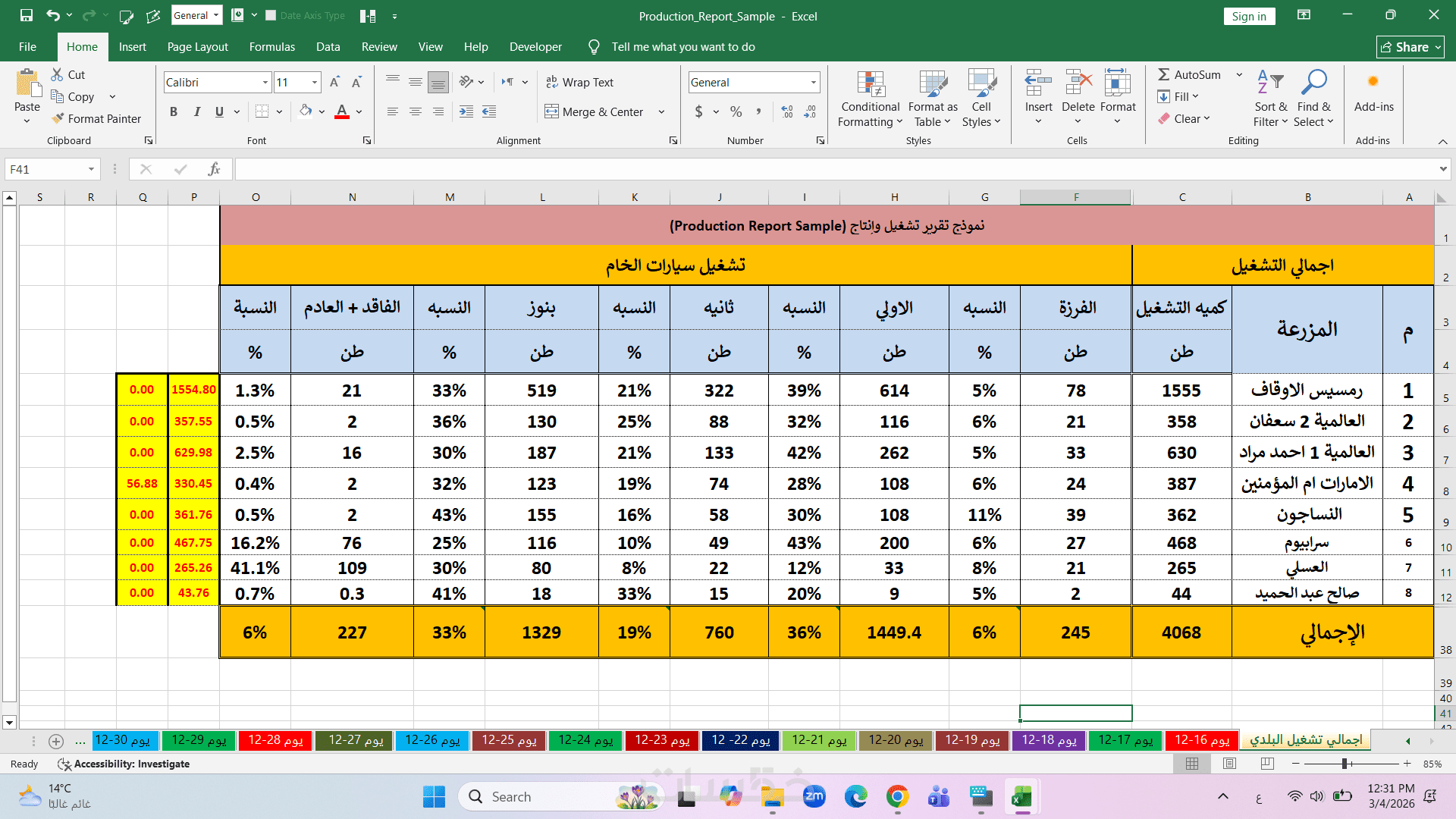Switch to the يوم 12-25 sheet tab
The image size is (1456, 819).
coord(509,740)
